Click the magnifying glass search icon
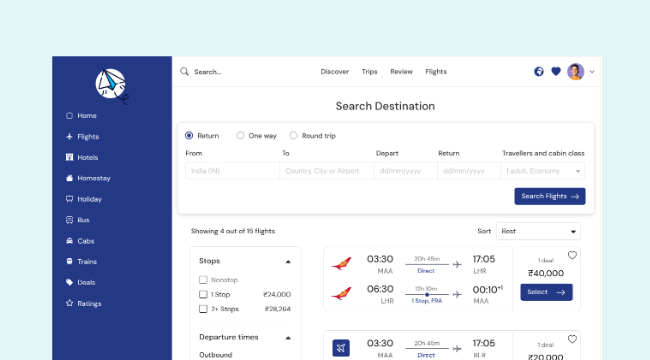 pyautogui.click(x=184, y=72)
